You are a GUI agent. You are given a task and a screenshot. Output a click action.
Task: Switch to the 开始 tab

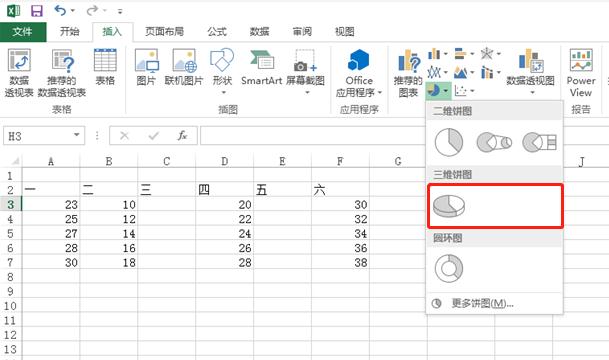click(x=70, y=31)
